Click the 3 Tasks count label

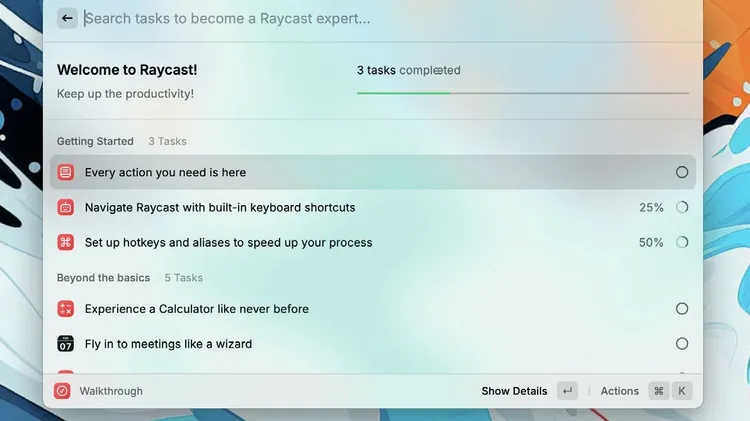click(167, 141)
